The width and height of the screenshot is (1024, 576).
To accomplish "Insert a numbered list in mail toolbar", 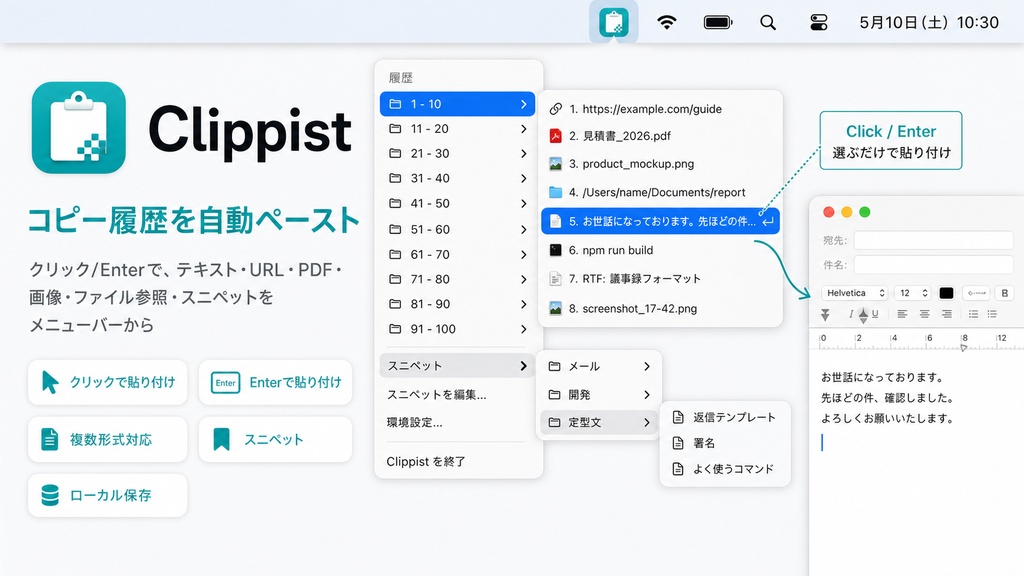I will (992, 314).
